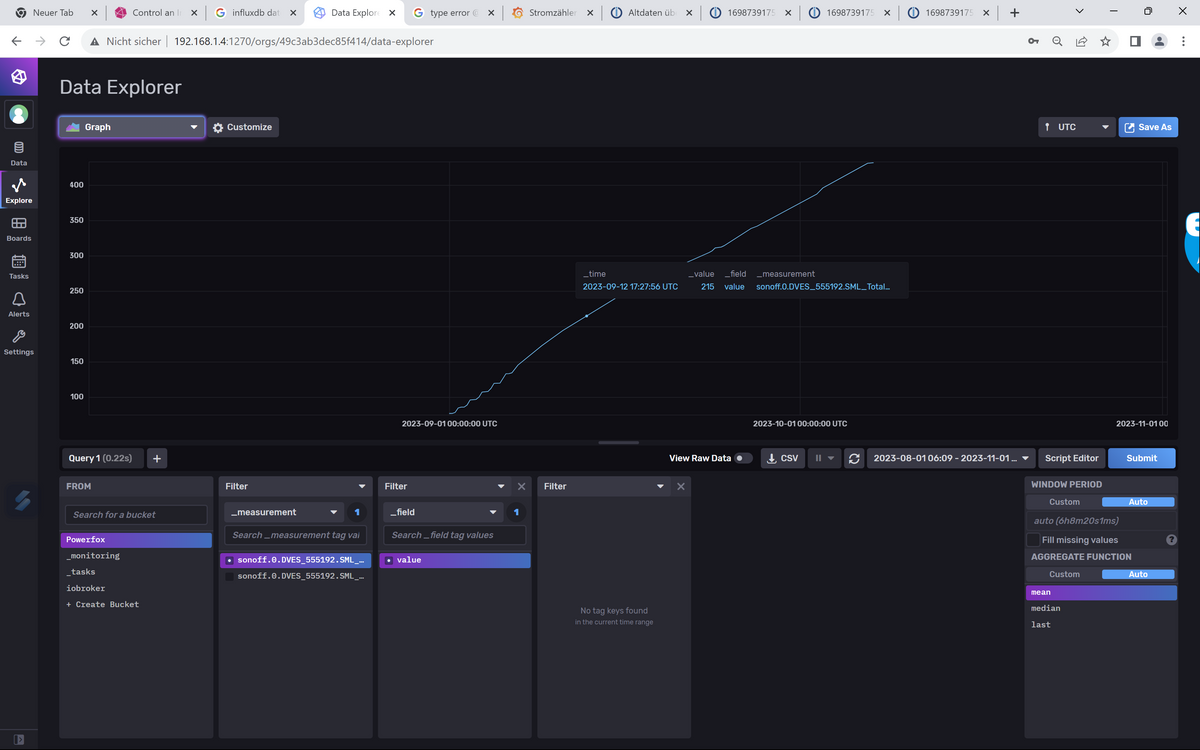Open the browser side panel icon
Screen dimensions: 1200x750
coord(1135,41)
